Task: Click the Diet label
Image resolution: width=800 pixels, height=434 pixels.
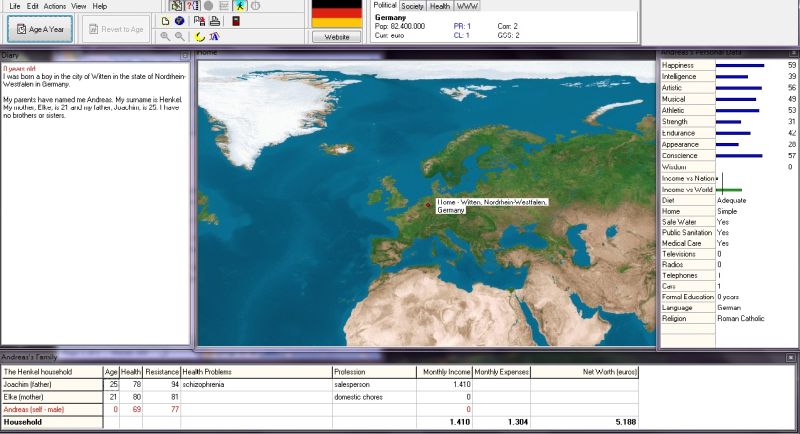Action: [x=668, y=200]
